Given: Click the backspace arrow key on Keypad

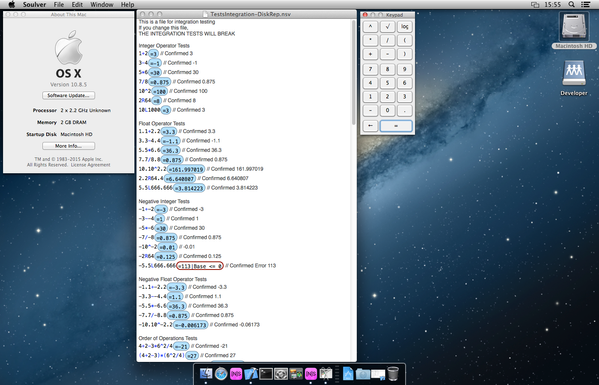Looking at the screenshot, I should click(x=370, y=126).
